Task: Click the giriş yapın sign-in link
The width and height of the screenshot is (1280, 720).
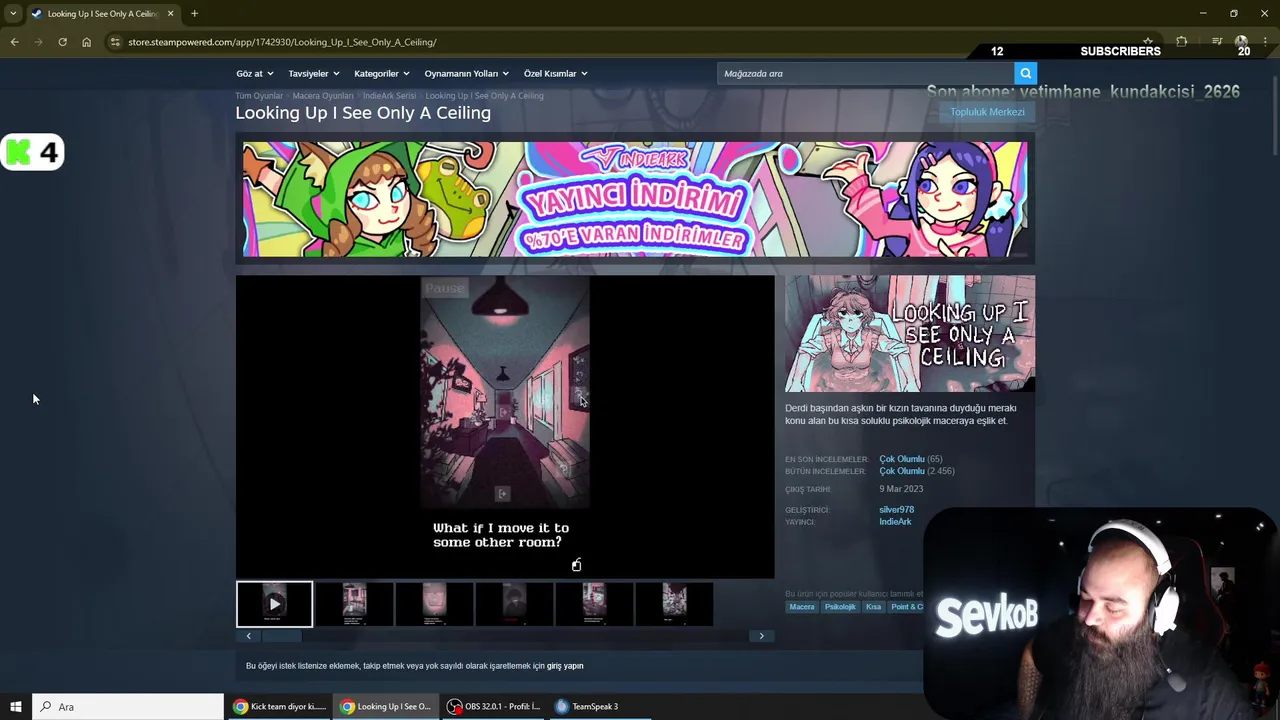Action: pos(565,666)
